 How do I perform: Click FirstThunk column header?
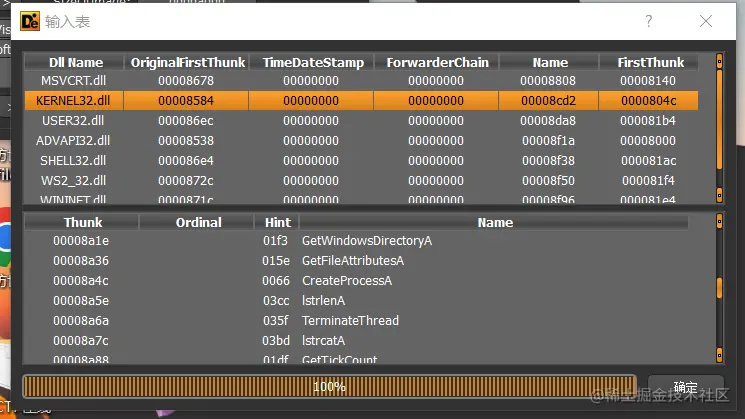tap(649, 62)
